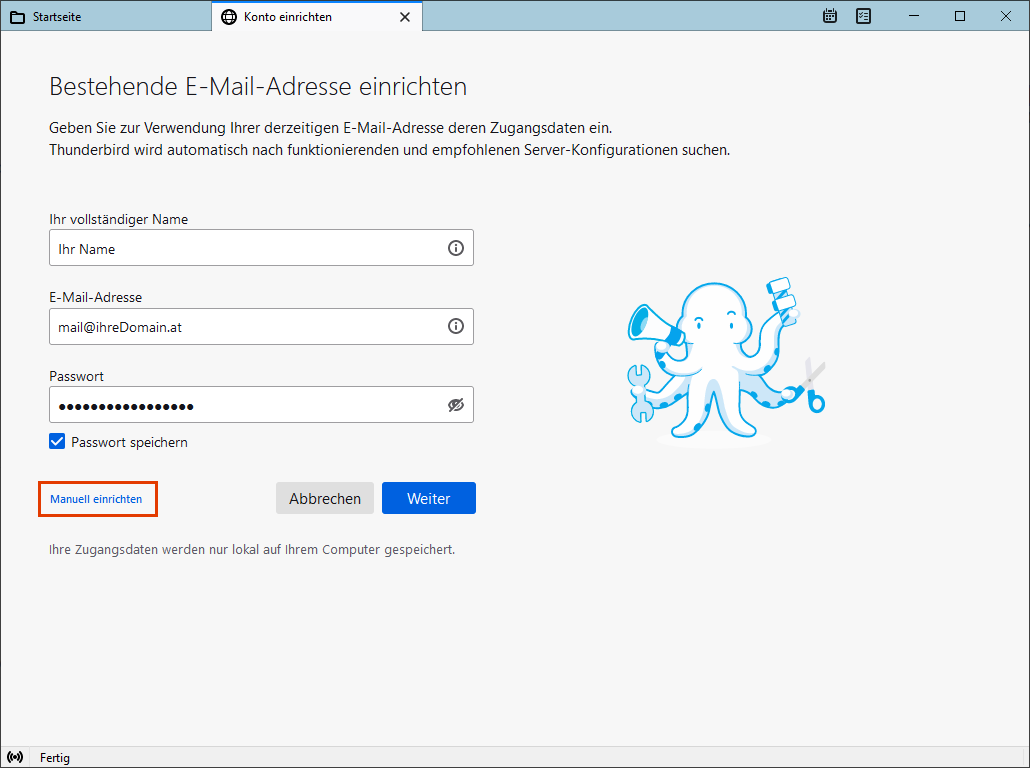Uncheck the Passwort speichern checkbox
1030x768 pixels.
(x=57, y=442)
